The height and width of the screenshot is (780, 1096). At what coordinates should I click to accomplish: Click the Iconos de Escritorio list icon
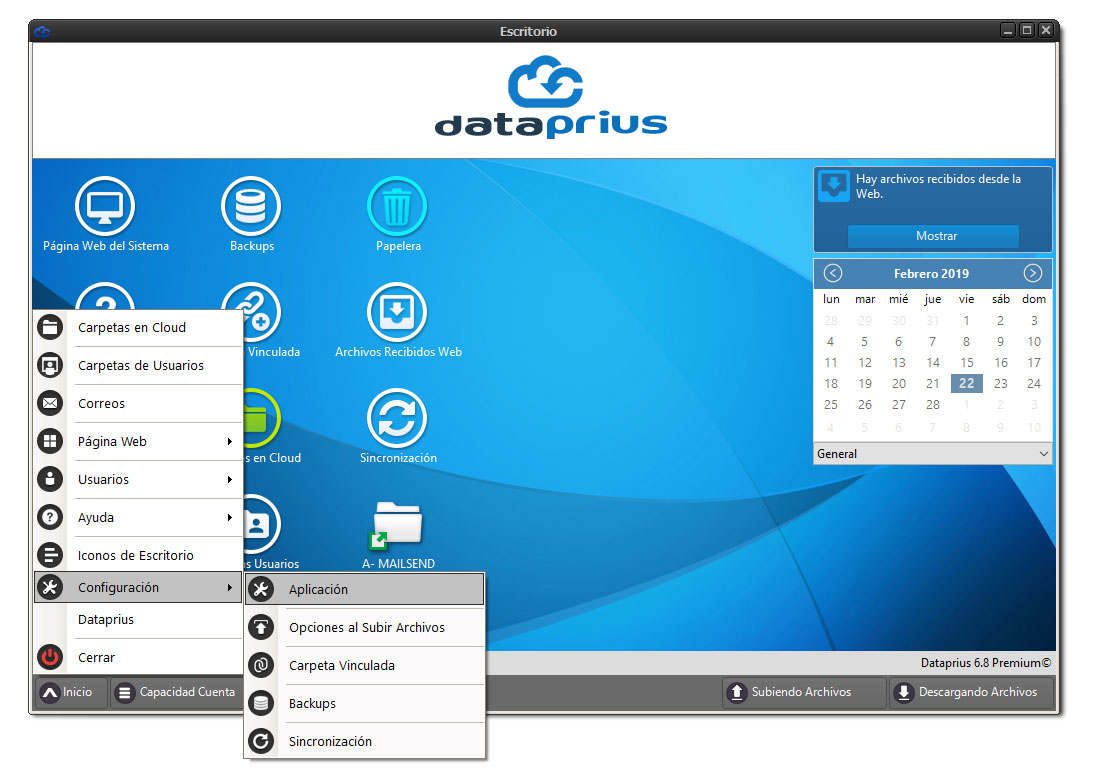tap(50, 555)
